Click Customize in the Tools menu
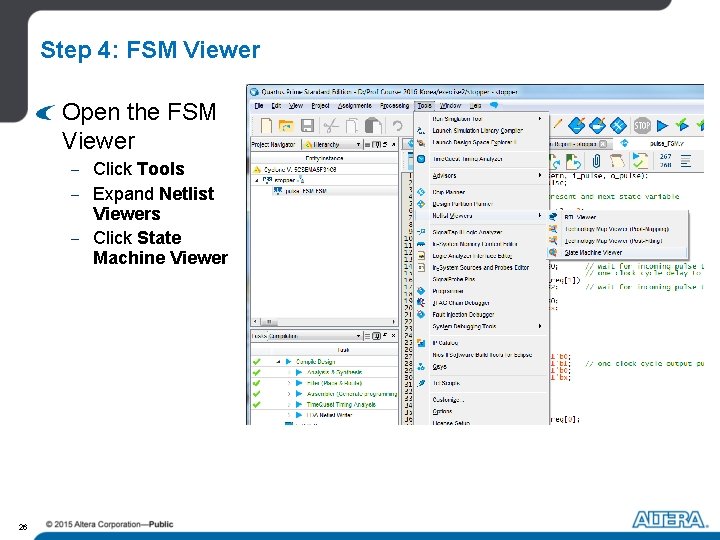 tap(481, 399)
